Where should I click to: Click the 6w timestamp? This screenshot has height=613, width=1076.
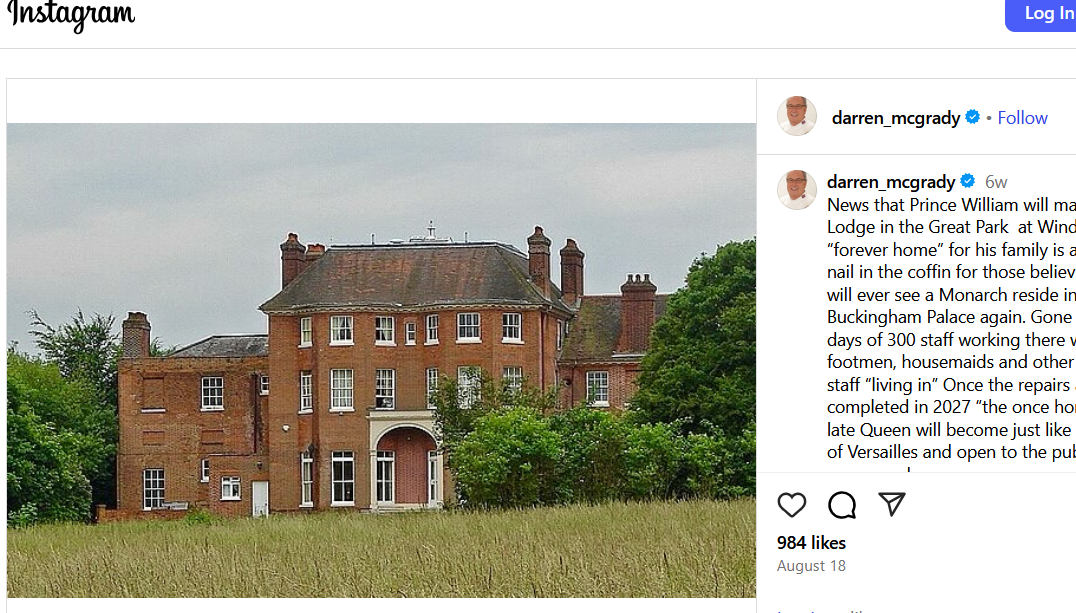click(996, 182)
